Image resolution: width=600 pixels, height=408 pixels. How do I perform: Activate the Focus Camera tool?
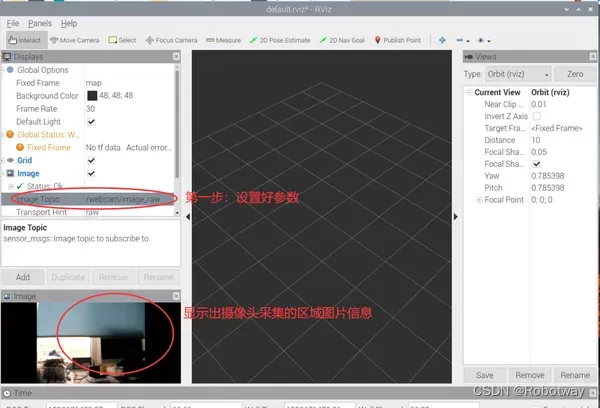tap(171, 40)
